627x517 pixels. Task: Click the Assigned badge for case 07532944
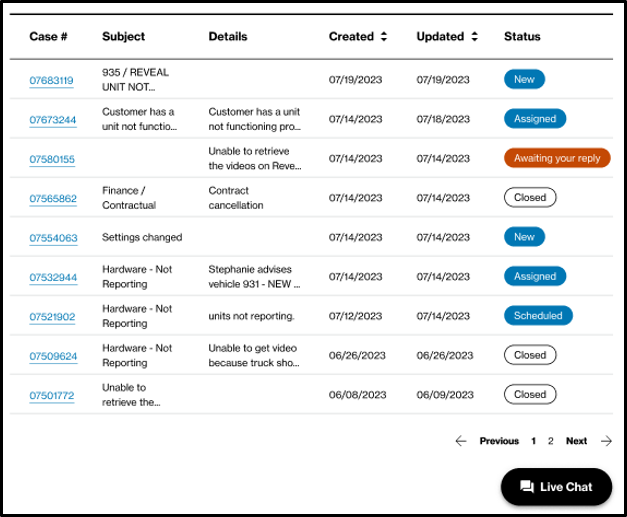535,276
